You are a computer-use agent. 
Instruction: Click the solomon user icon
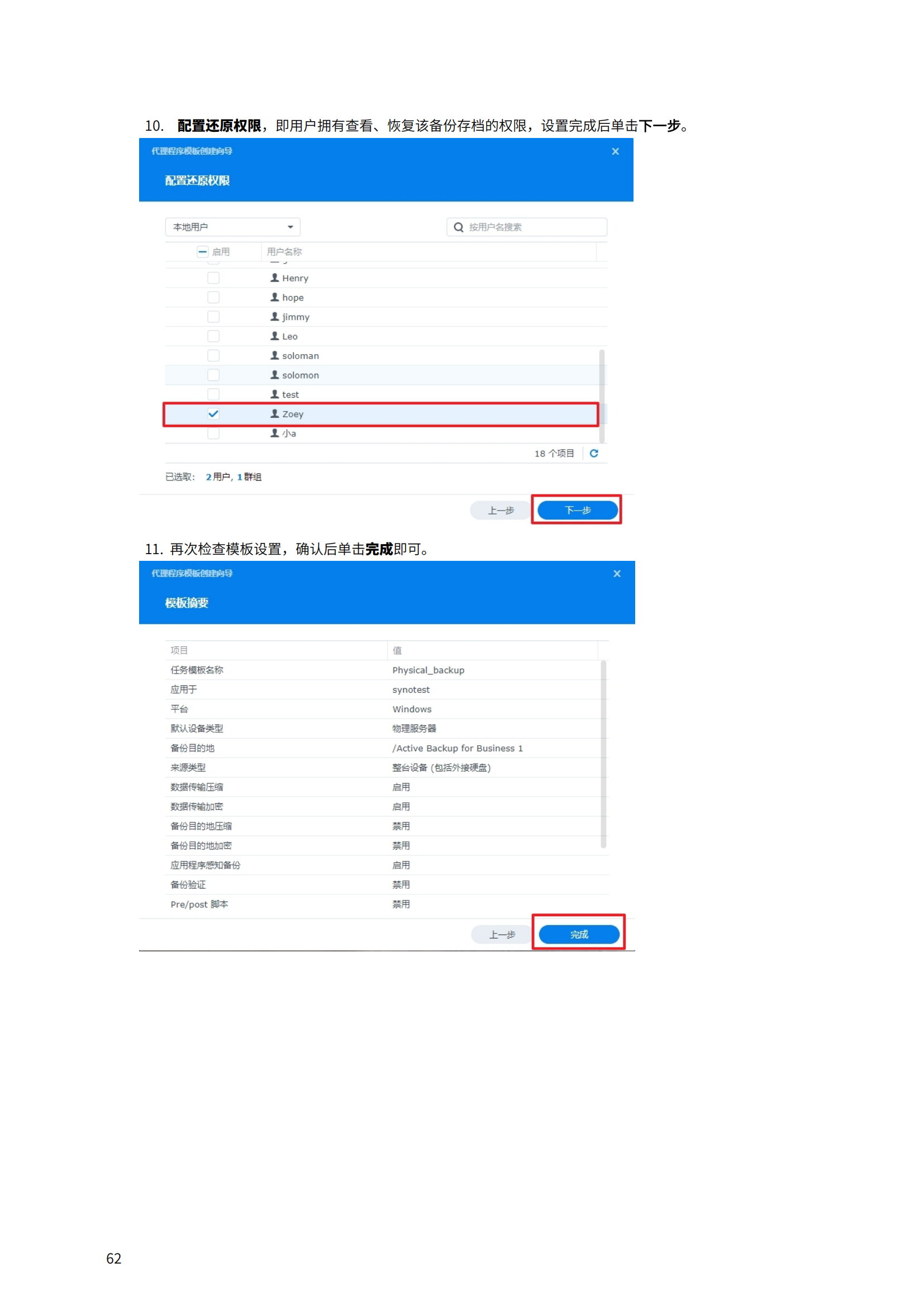tap(275, 374)
